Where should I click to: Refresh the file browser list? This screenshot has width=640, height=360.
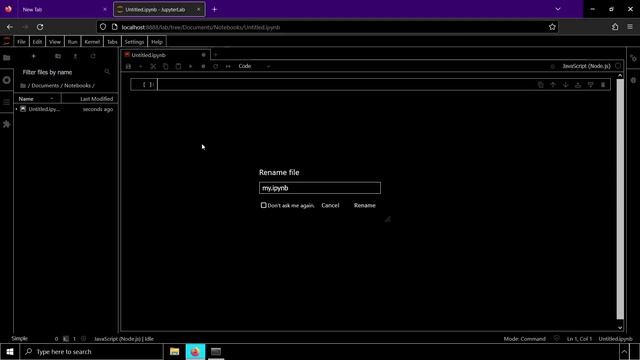click(93, 56)
